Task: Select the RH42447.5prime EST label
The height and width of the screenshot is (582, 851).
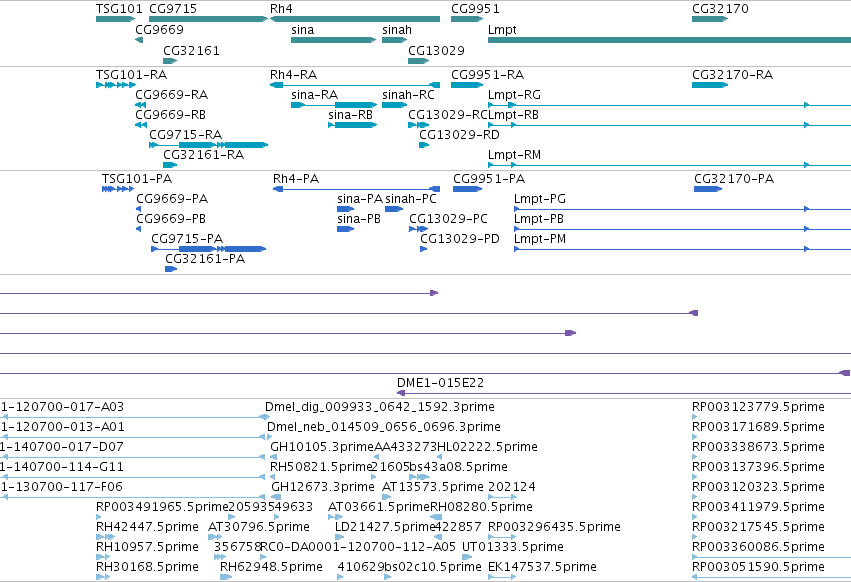Action: tap(148, 527)
